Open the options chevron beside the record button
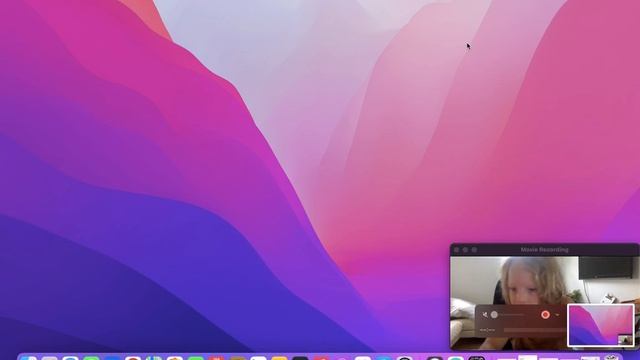Screen dimensions: 640x360 click(x=558, y=315)
